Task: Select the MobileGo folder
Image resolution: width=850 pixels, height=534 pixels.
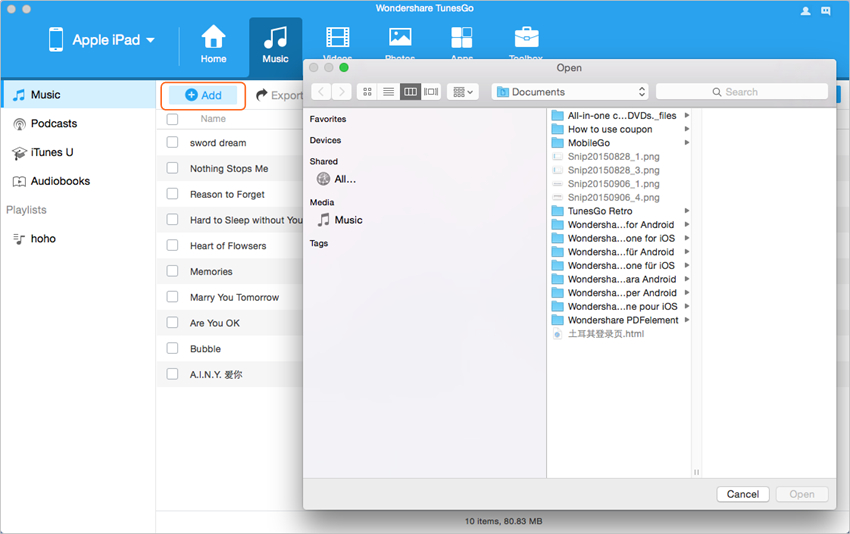Action: [x=588, y=143]
